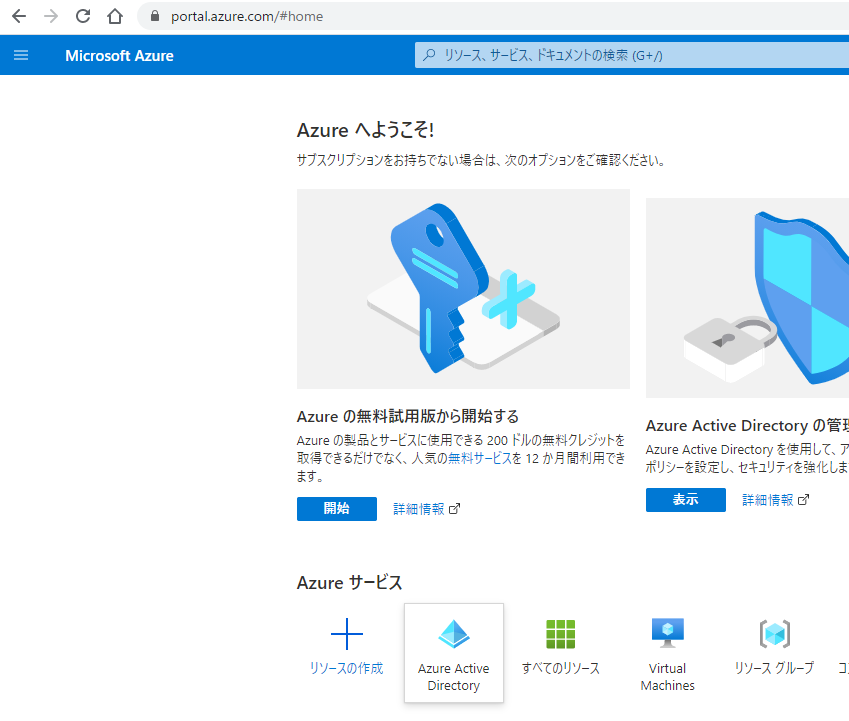Click the 開始 button to start free trial

[336, 509]
